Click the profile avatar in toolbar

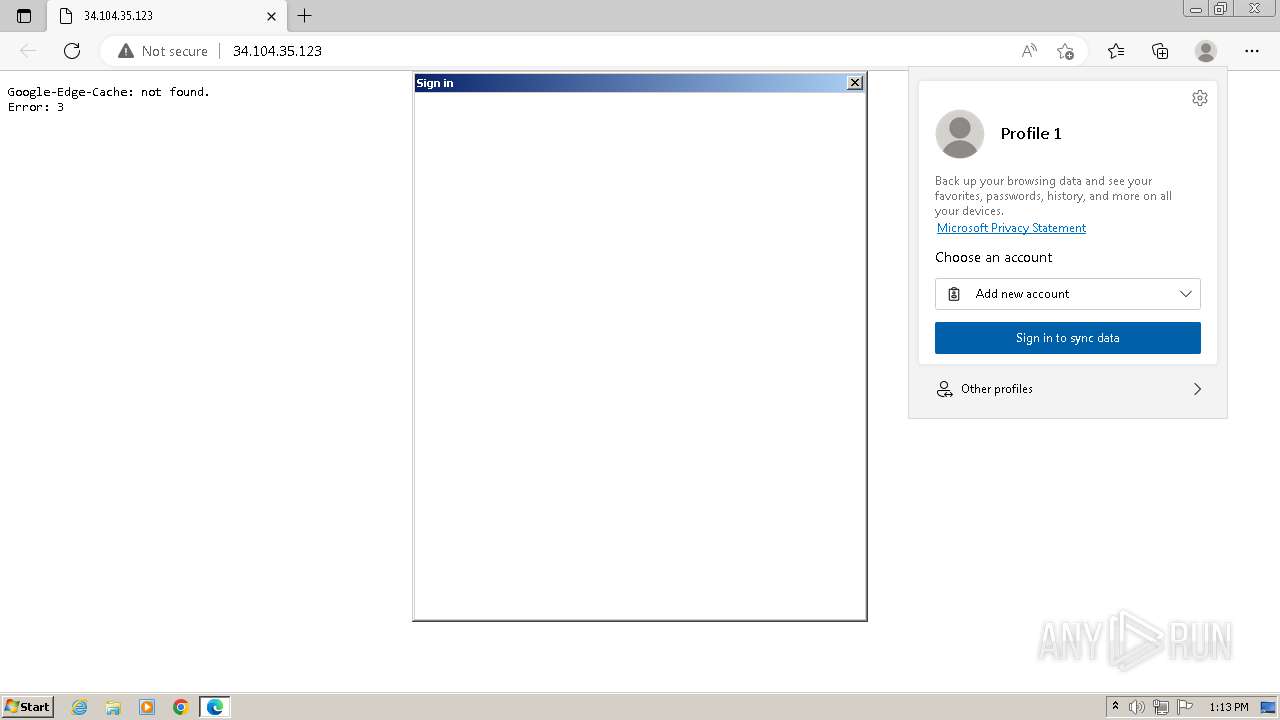click(x=1206, y=51)
